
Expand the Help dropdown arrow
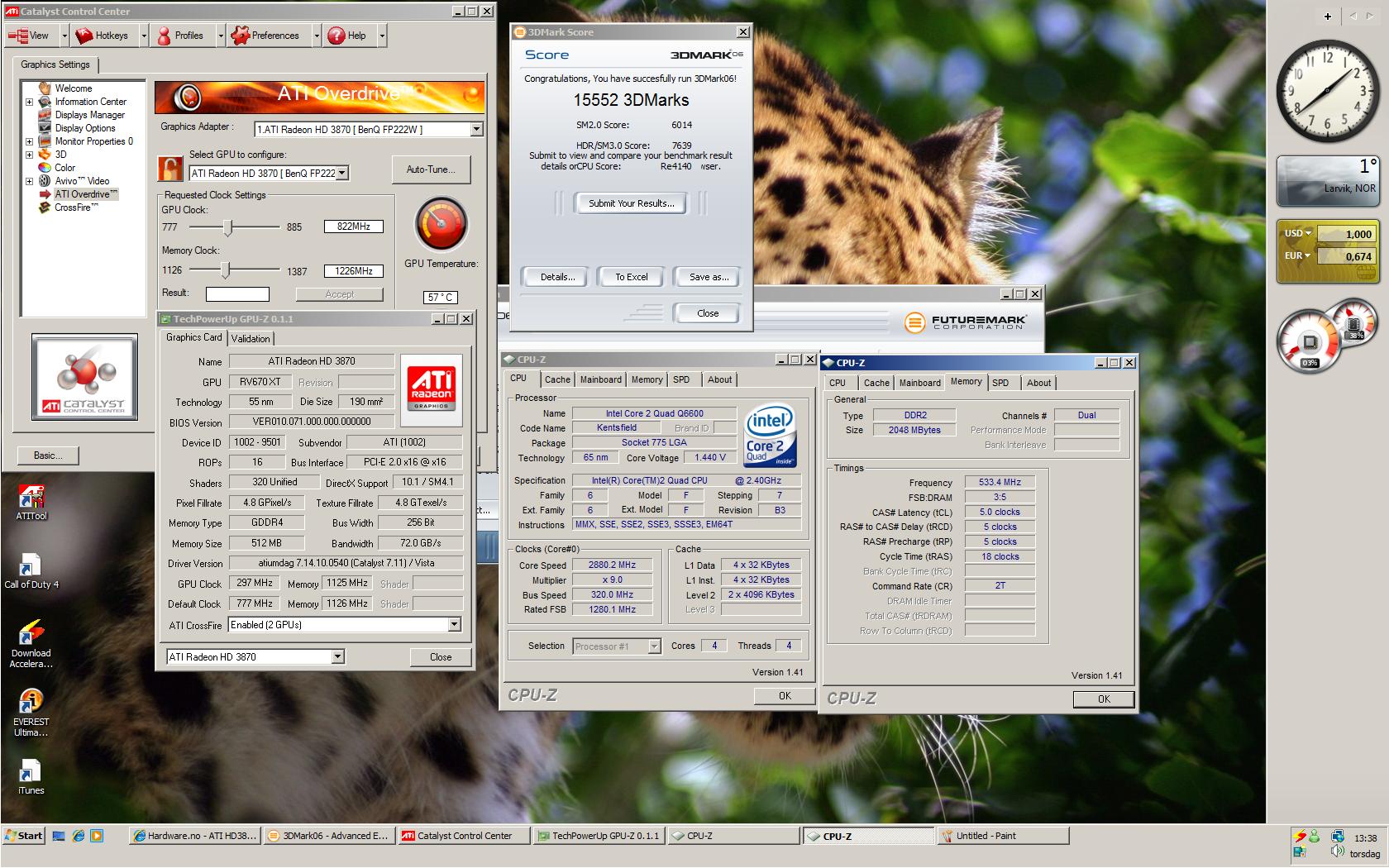coord(381,36)
